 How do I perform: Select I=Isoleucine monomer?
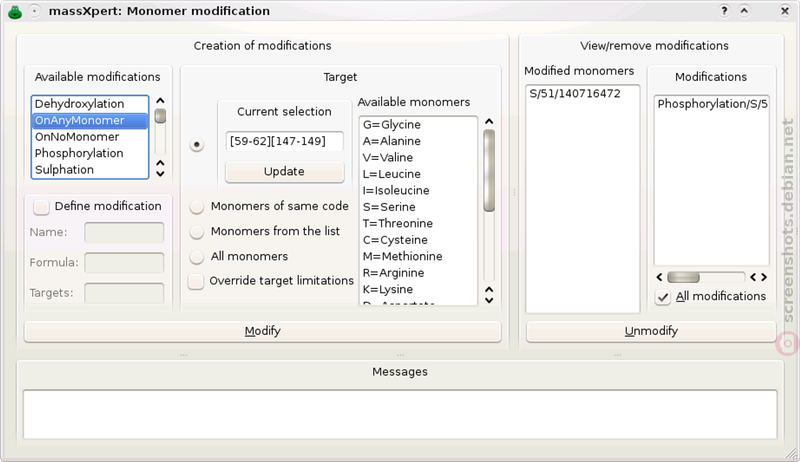[418, 191]
